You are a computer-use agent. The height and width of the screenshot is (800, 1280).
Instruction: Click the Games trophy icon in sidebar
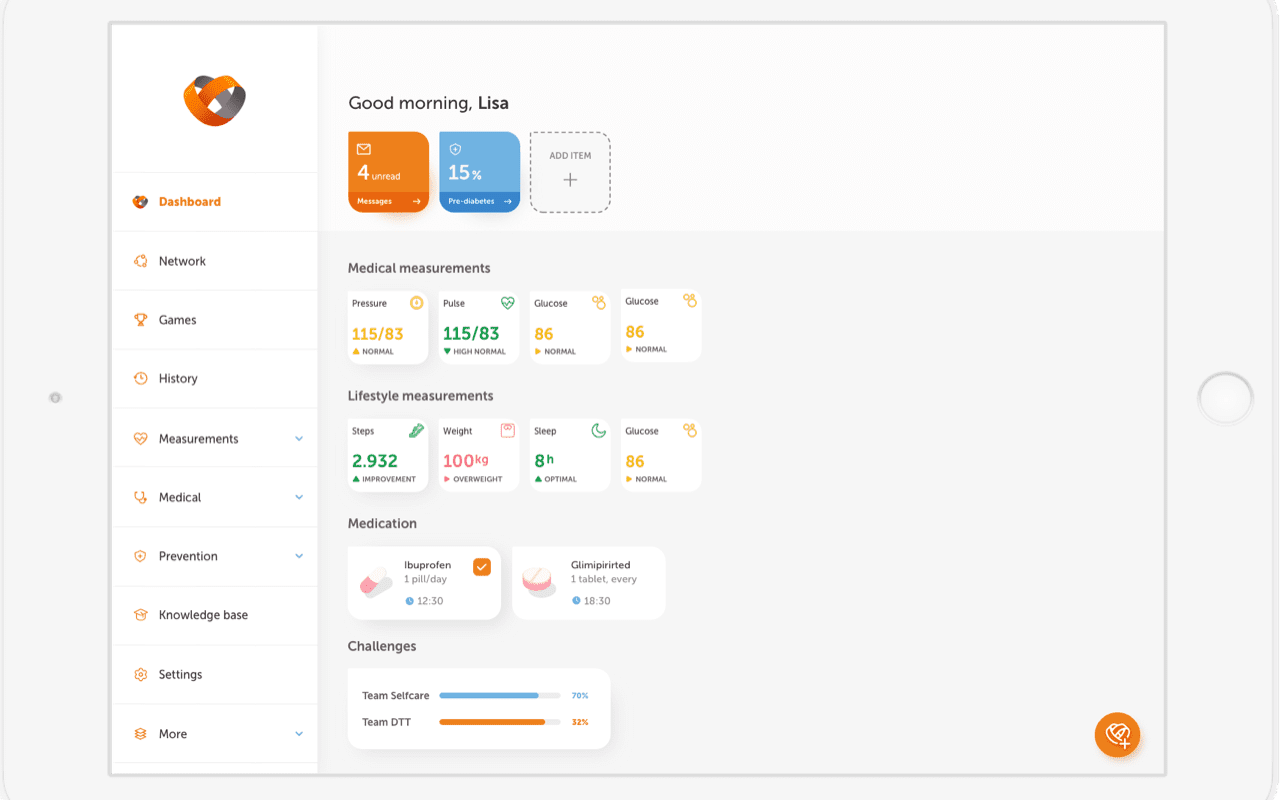pos(141,320)
